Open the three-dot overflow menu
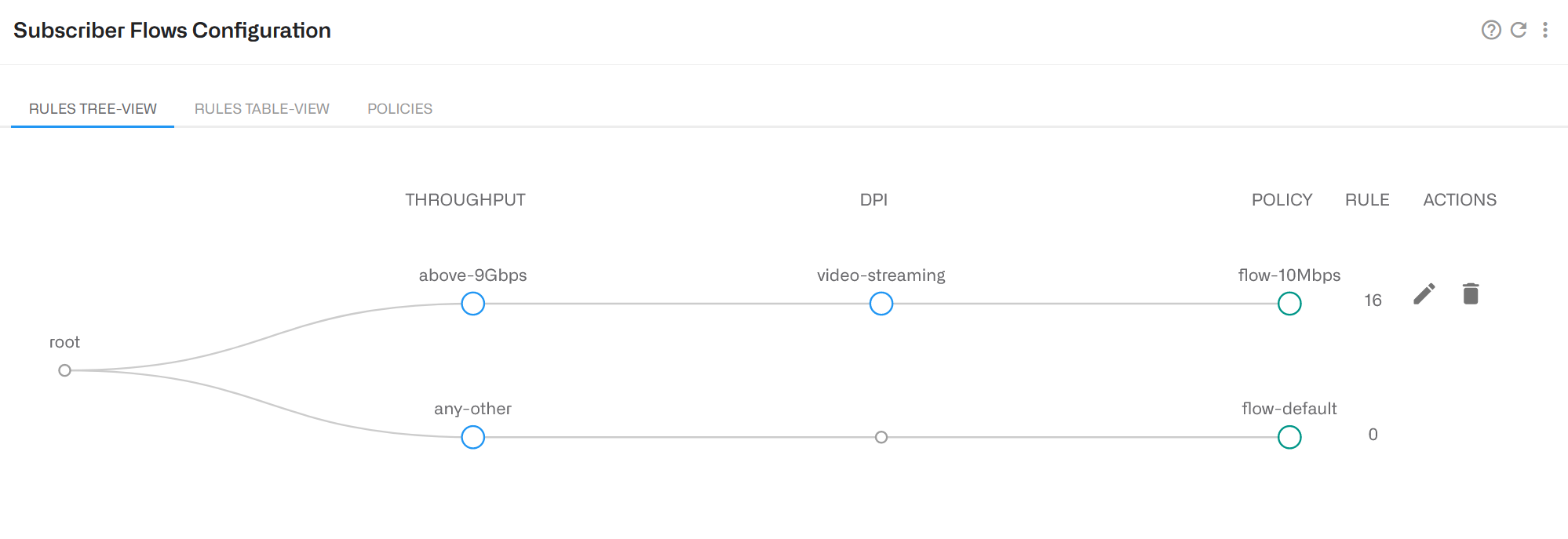Image resolution: width=1568 pixels, height=539 pixels. pyautogui.click(x=1546, y=30)
